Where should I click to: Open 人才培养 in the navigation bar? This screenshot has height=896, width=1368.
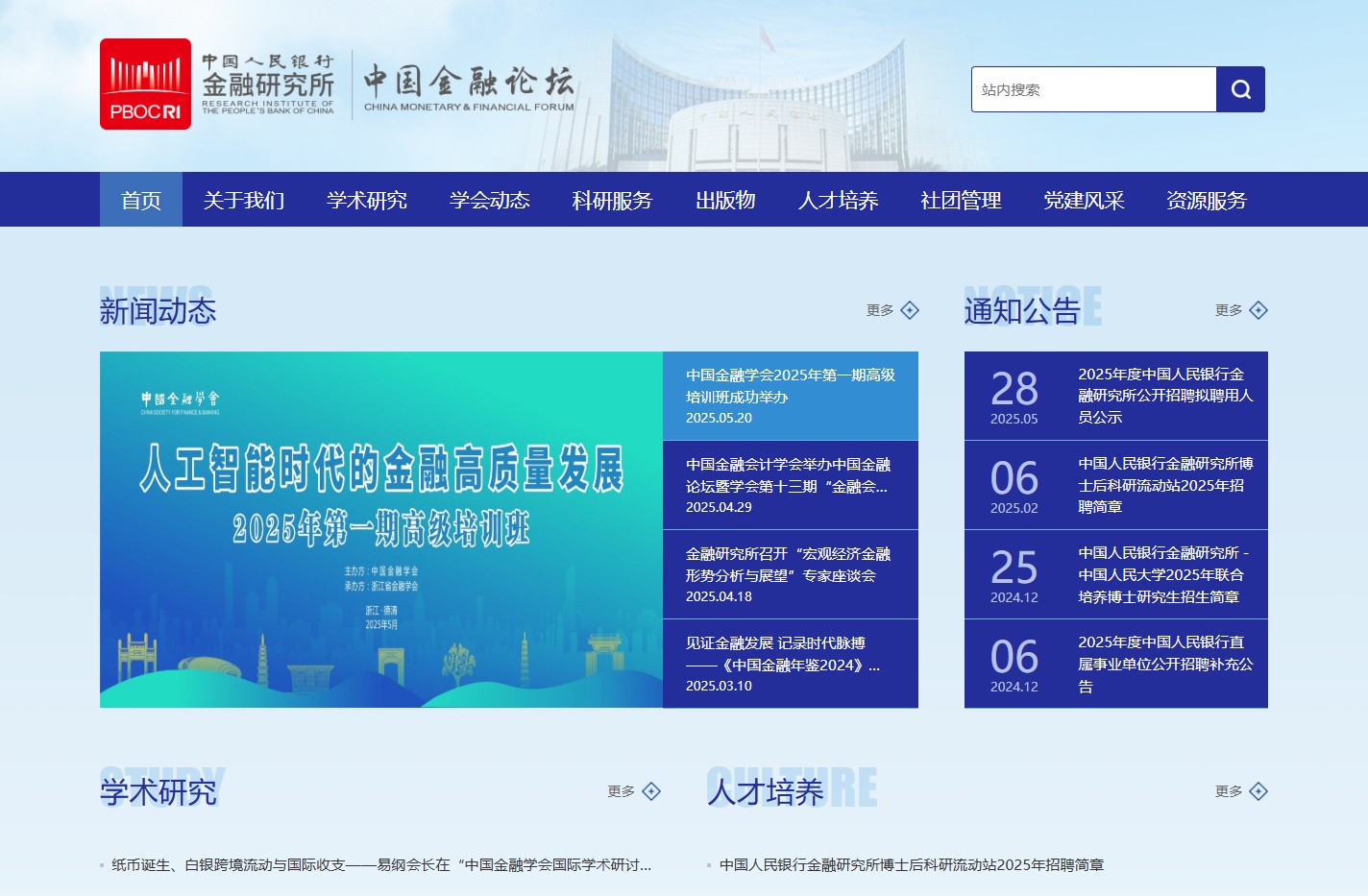[839, 200]
